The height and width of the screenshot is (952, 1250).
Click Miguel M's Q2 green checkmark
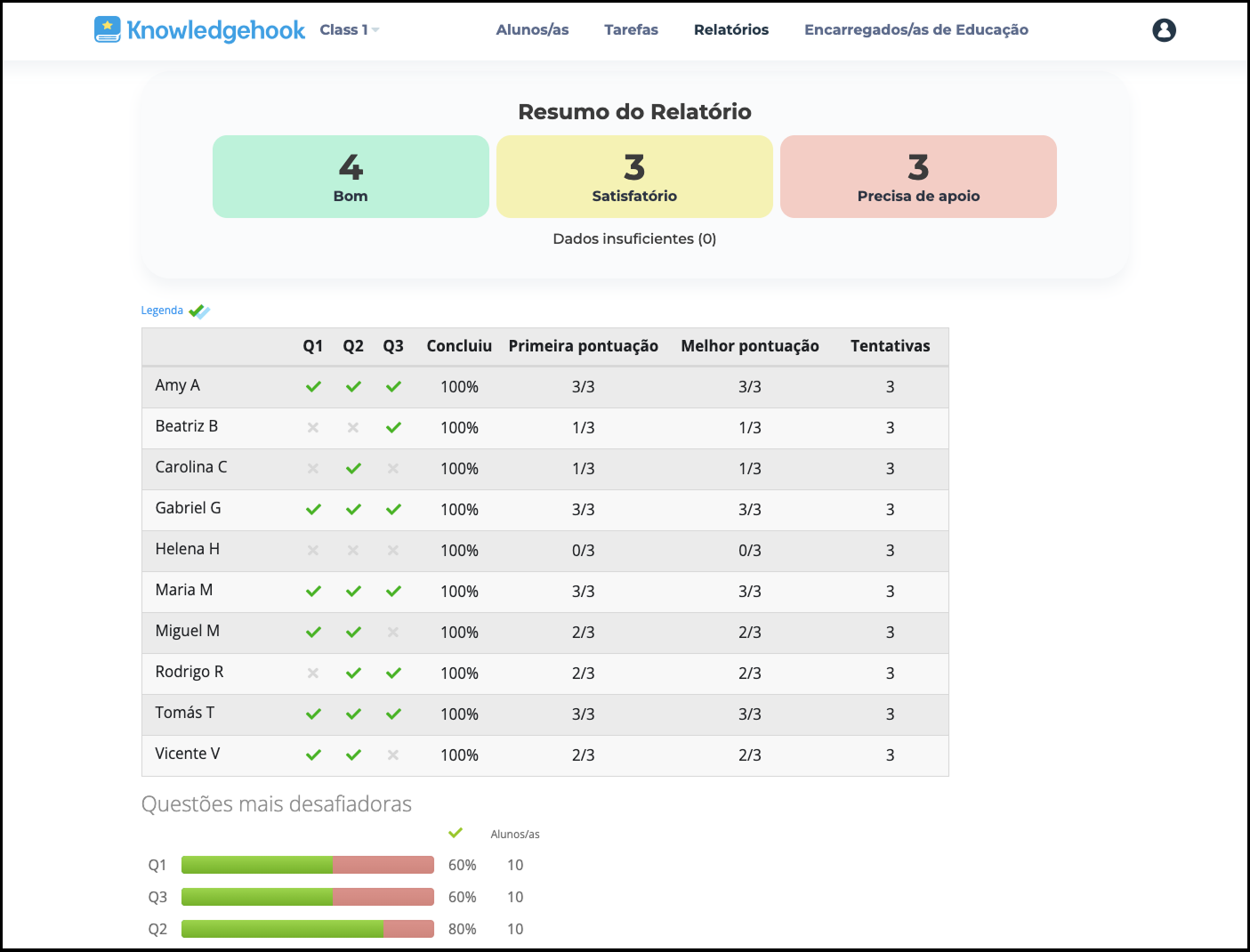[x=353, y=633]
